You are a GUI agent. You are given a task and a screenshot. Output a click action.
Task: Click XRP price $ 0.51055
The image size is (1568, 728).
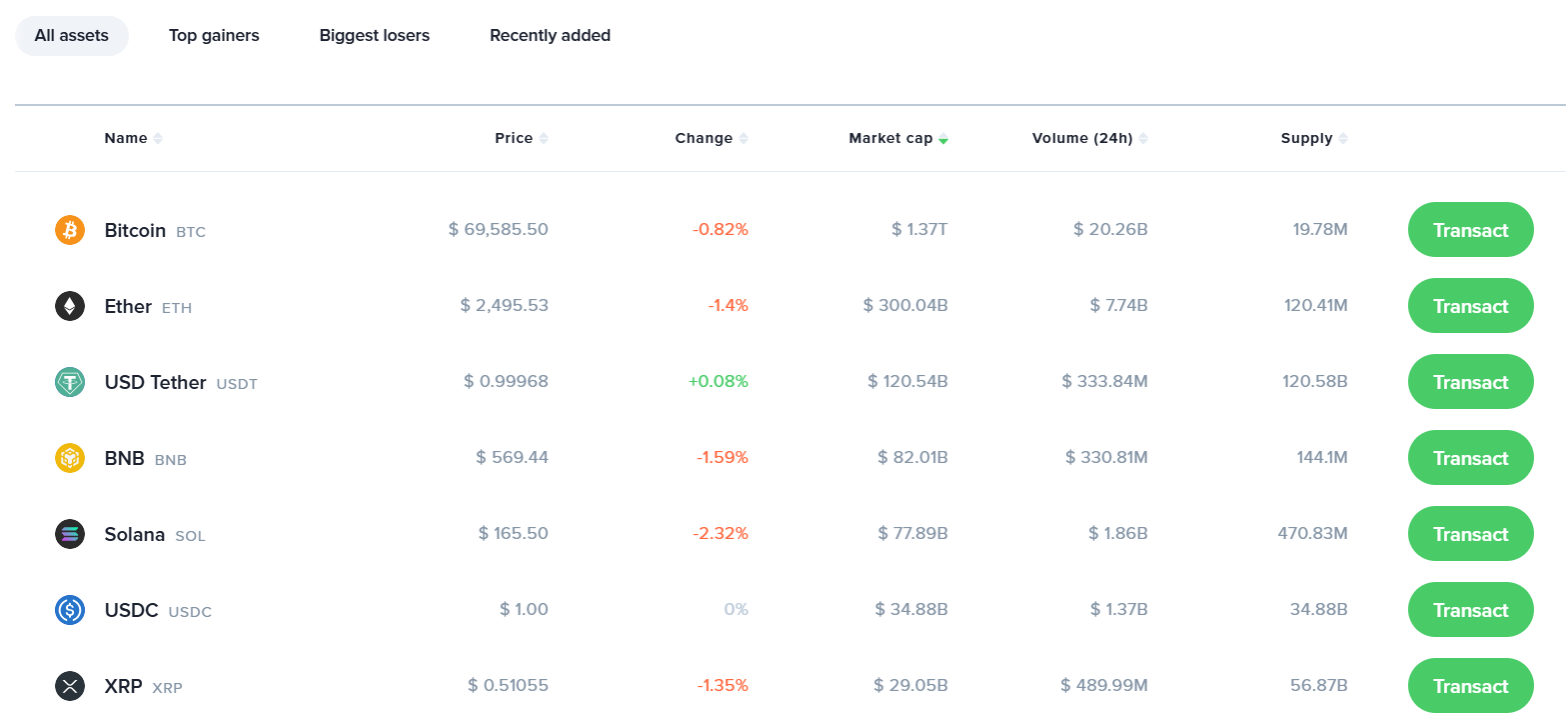[508, 685]
